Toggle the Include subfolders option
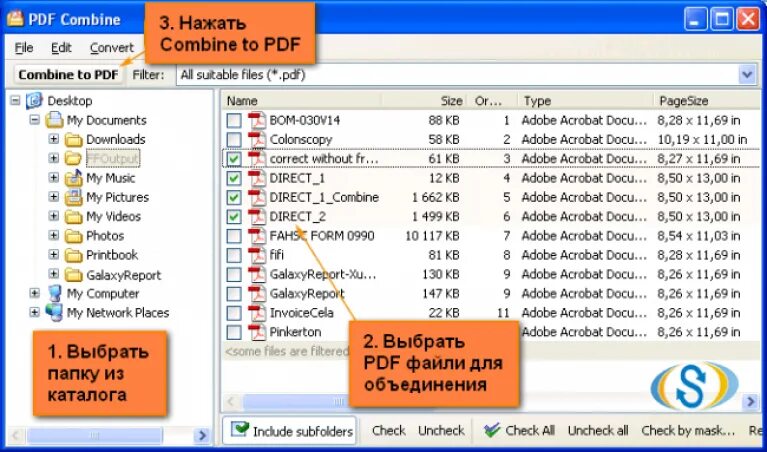767x452 pixels. (290, 430)
